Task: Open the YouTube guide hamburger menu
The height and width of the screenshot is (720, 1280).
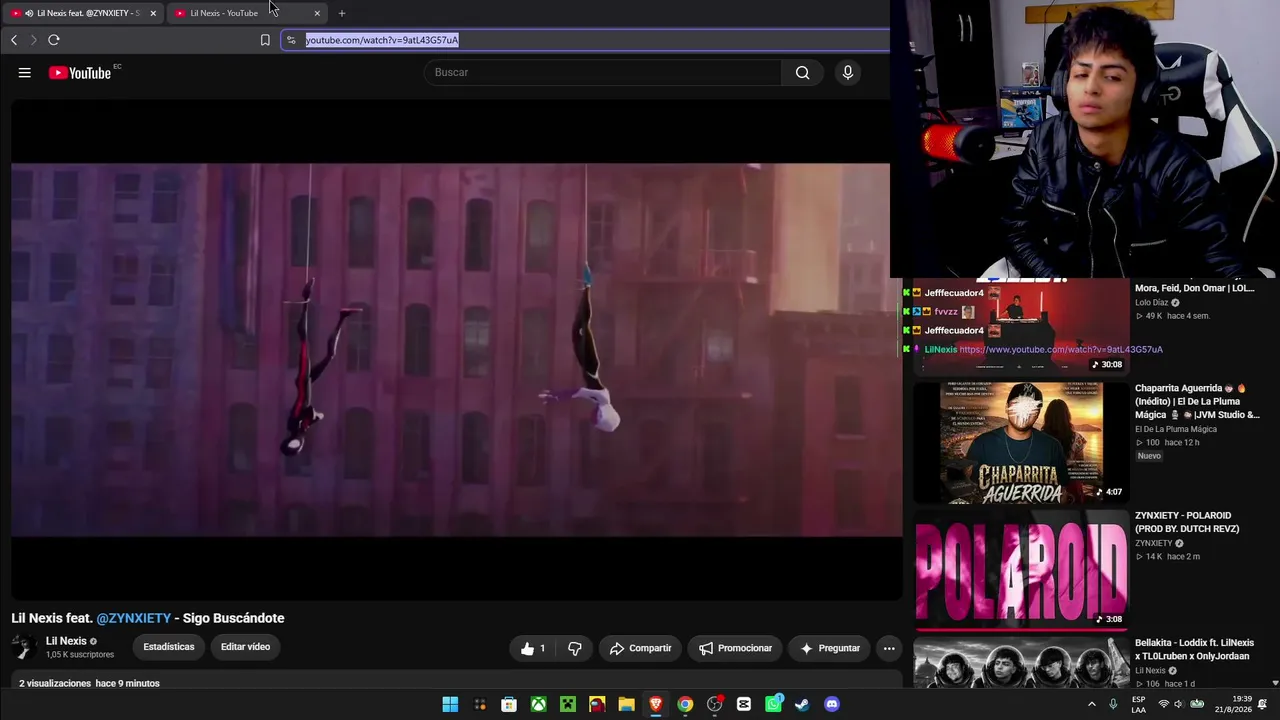Action: (x=25, y=72)
